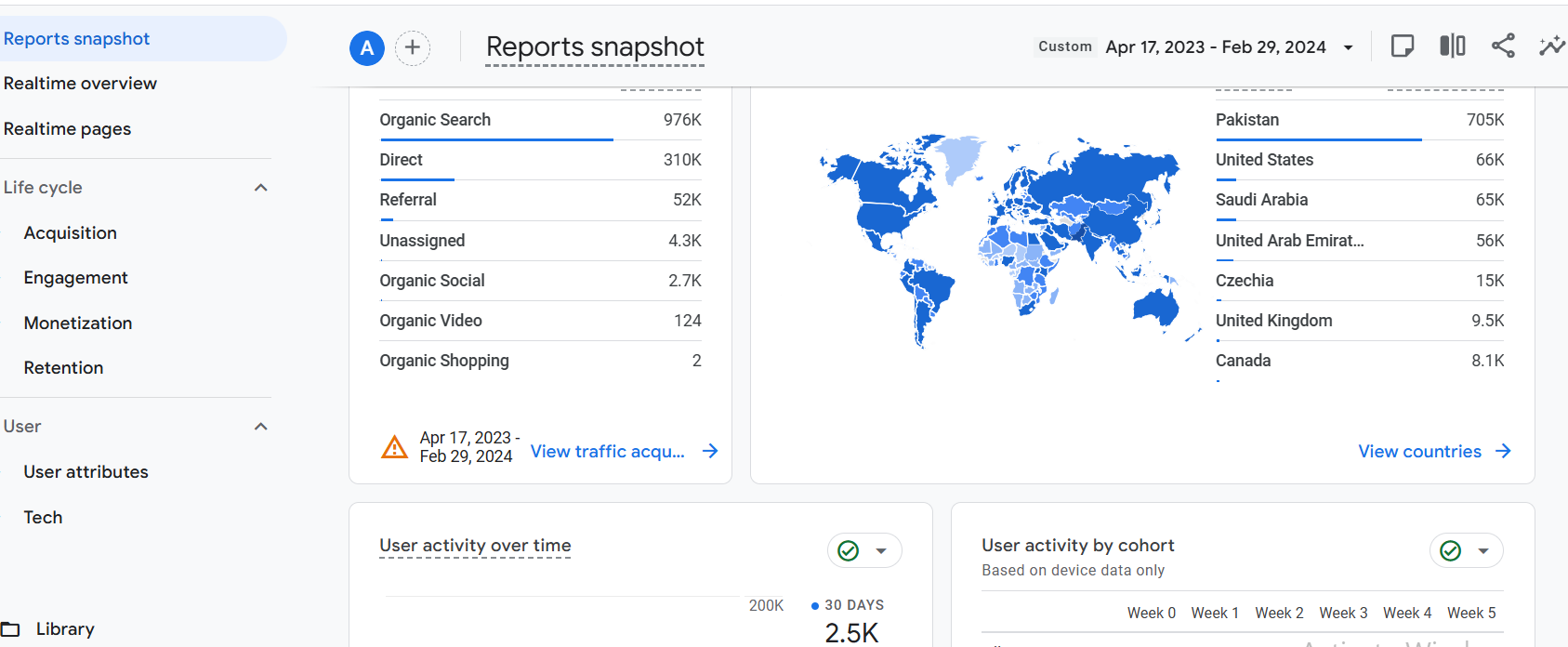Viewport: 1568px width, 647px height.
Task: Click green checkmark in User activity by cohort
Action: click(x=1451, y=550)
